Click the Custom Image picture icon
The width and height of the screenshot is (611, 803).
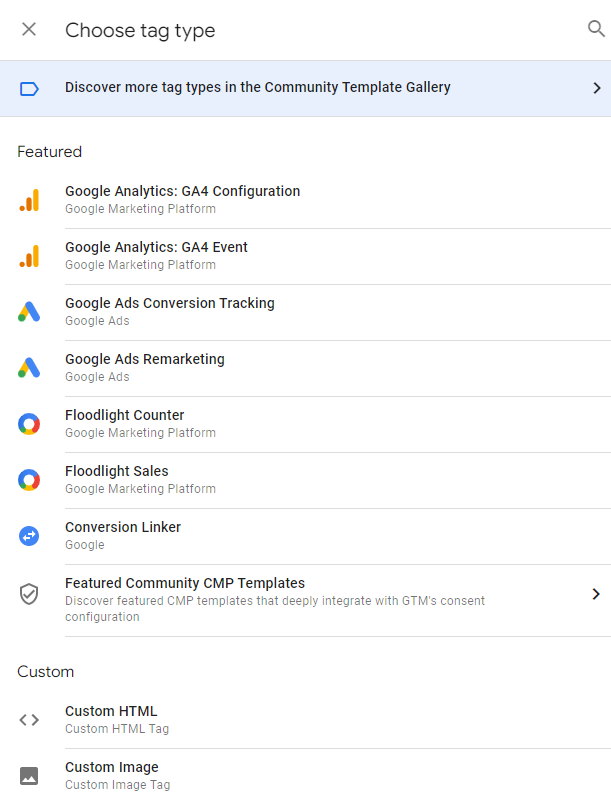coord(29,776)
